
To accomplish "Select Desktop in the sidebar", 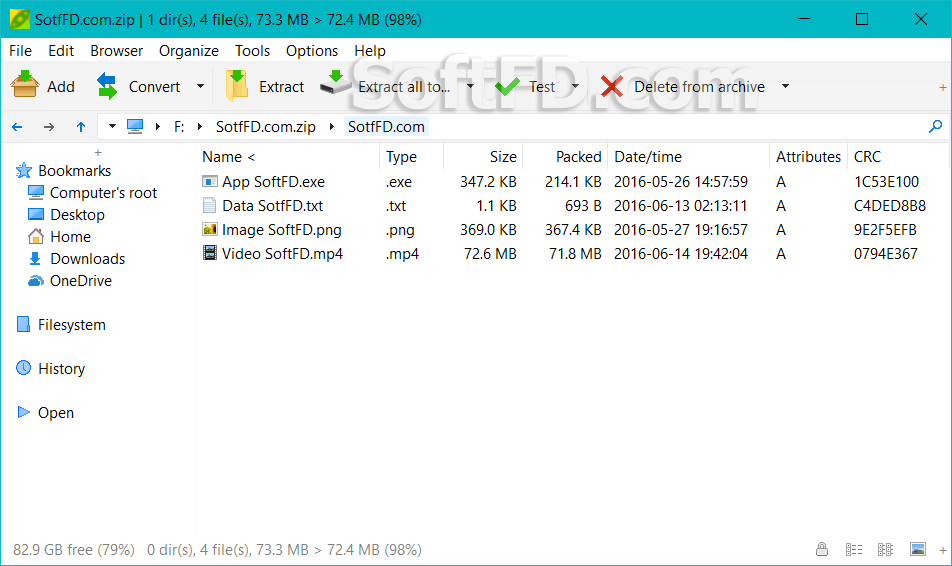I will tap(77, 214).
